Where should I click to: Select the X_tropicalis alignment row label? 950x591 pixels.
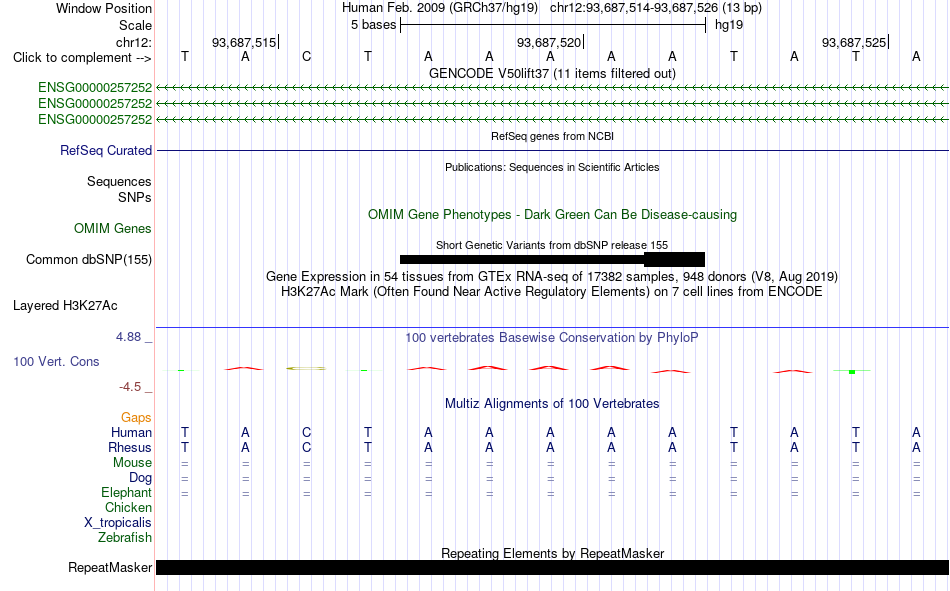(x=118, y=523)
